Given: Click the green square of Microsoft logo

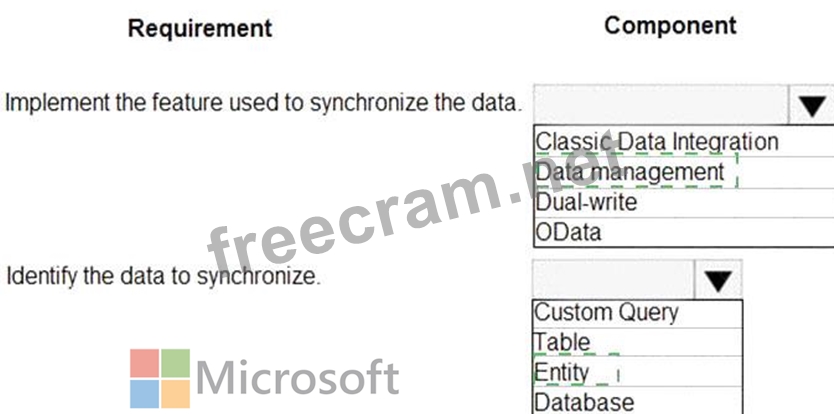Looking at the screenshot, I should (x=175, y=363).
